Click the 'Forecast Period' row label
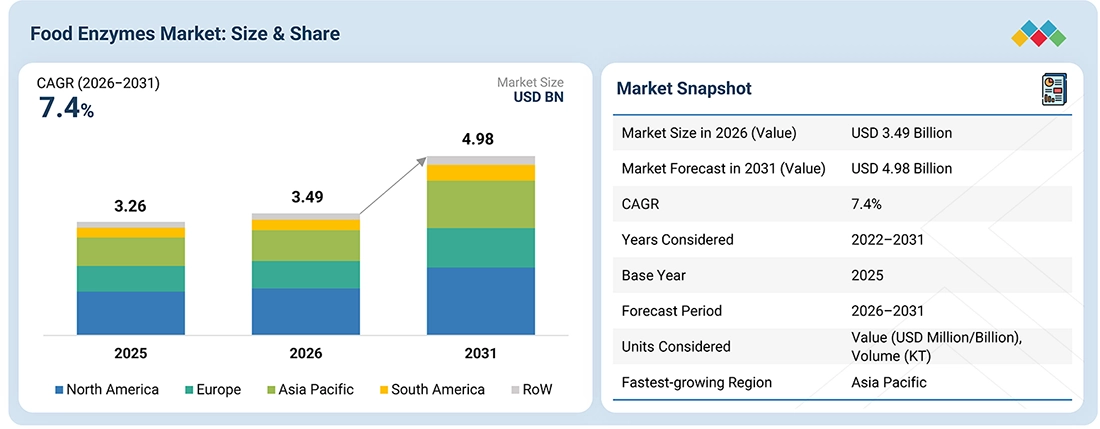Viewport: 1100px width, 429px height. tap(671, 311)
